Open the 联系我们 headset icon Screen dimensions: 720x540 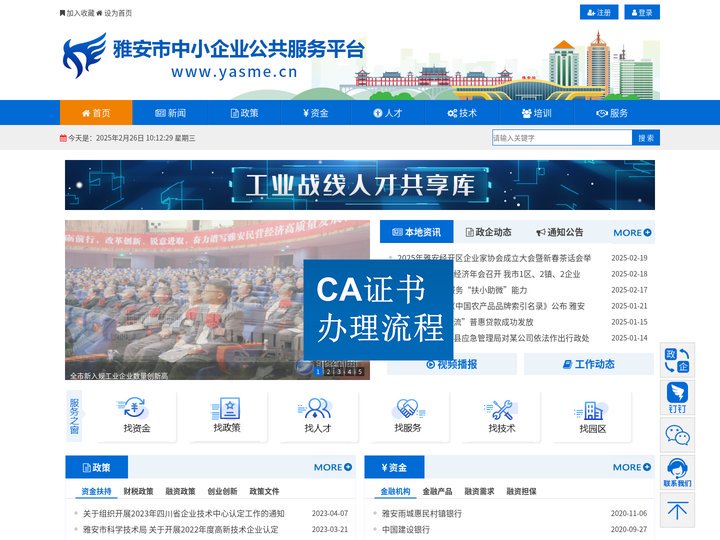click(x=677, y=473)
